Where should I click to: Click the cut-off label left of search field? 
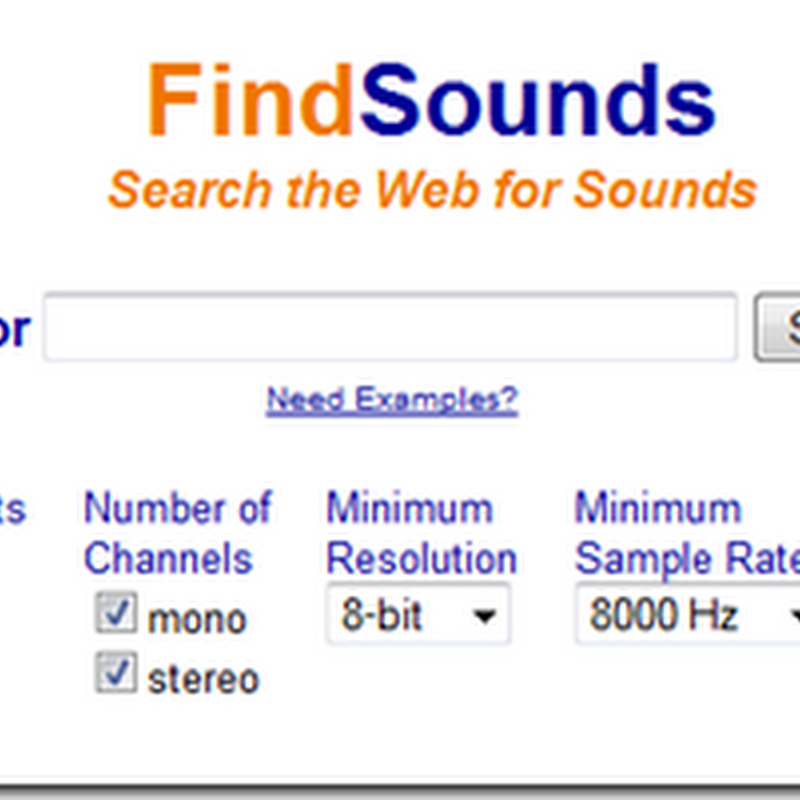coord(15,329)
